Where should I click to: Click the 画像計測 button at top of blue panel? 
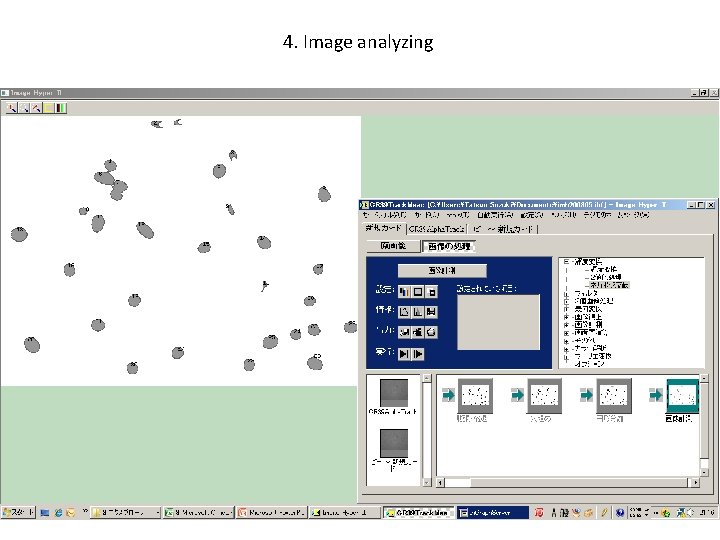[442, 270]
